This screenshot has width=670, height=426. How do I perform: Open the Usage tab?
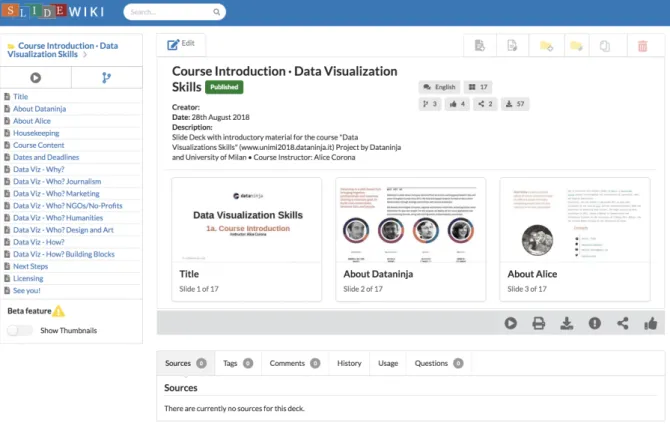[x=388, y=364]
